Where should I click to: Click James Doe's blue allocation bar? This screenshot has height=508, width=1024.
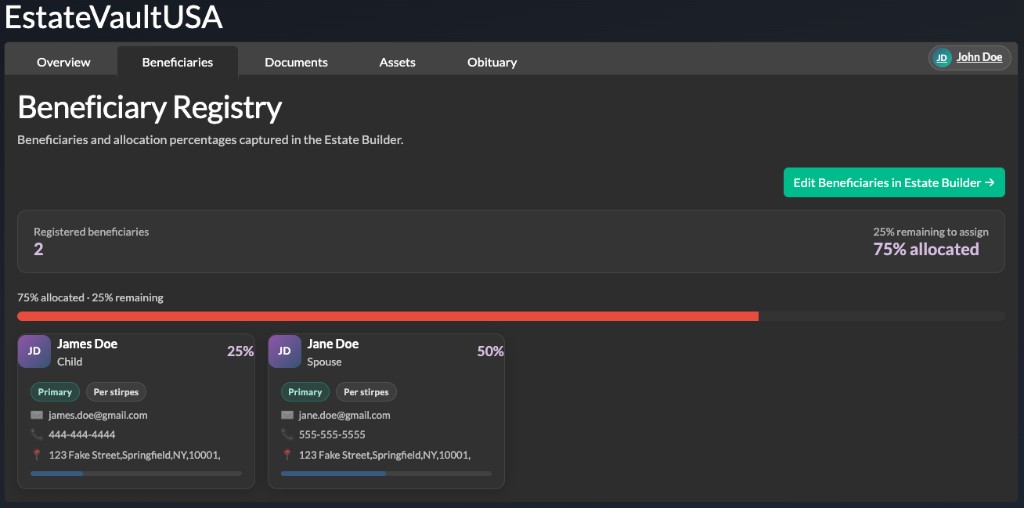click(x=57, y=473)
